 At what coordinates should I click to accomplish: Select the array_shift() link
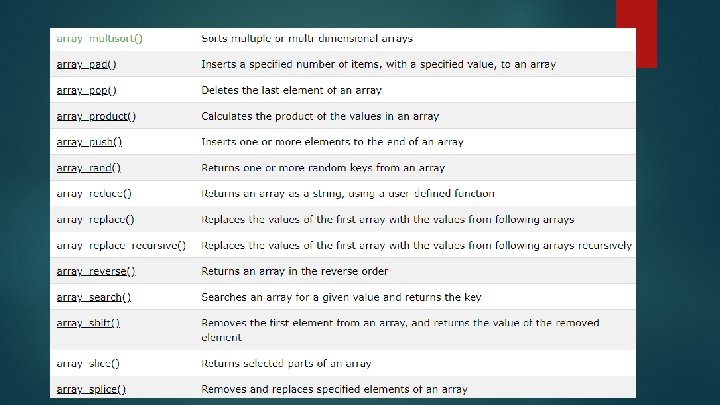tap(88, 323)
